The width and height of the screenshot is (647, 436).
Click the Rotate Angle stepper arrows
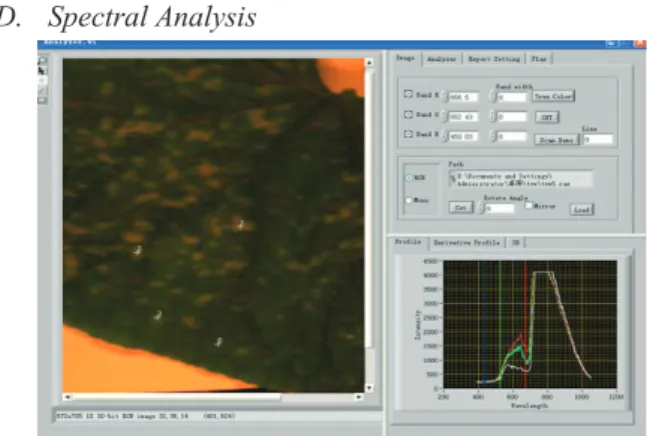481,208
